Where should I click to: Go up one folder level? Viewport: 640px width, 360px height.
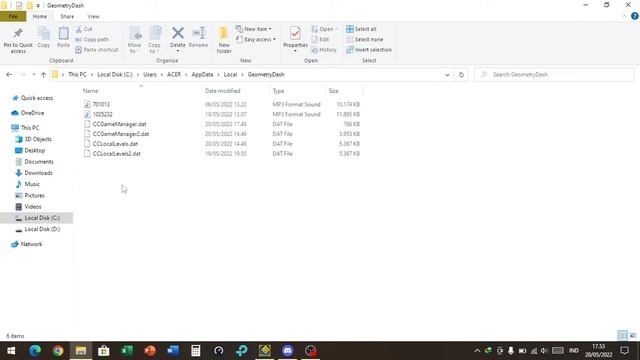coord(43,75)
